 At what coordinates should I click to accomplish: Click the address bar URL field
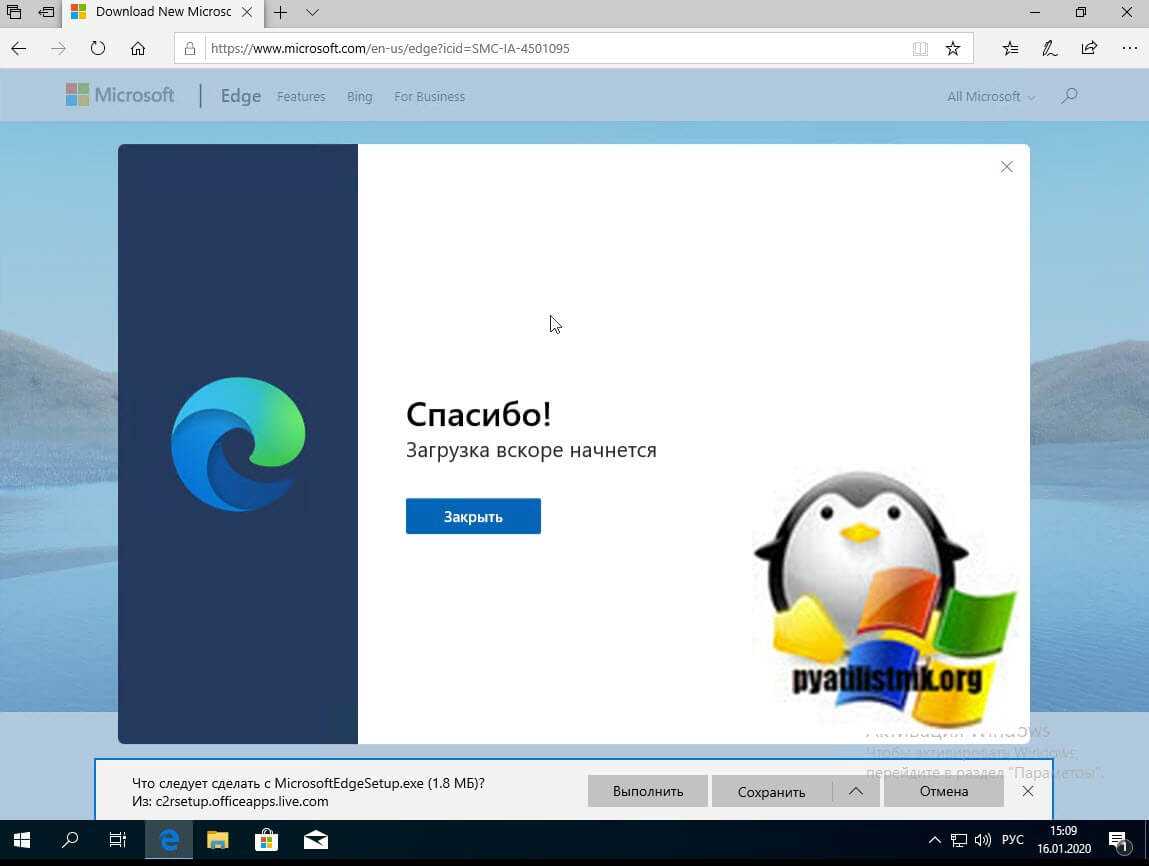pyautogui.click(x=550, y=48)
